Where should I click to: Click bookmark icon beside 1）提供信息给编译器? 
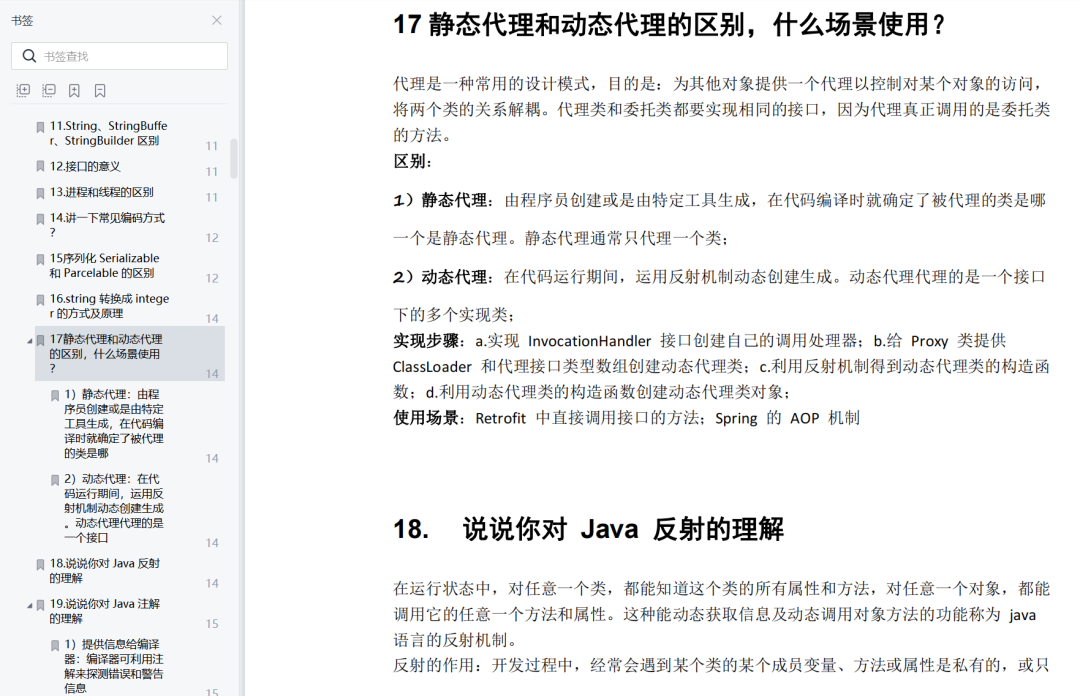point(55,646)
